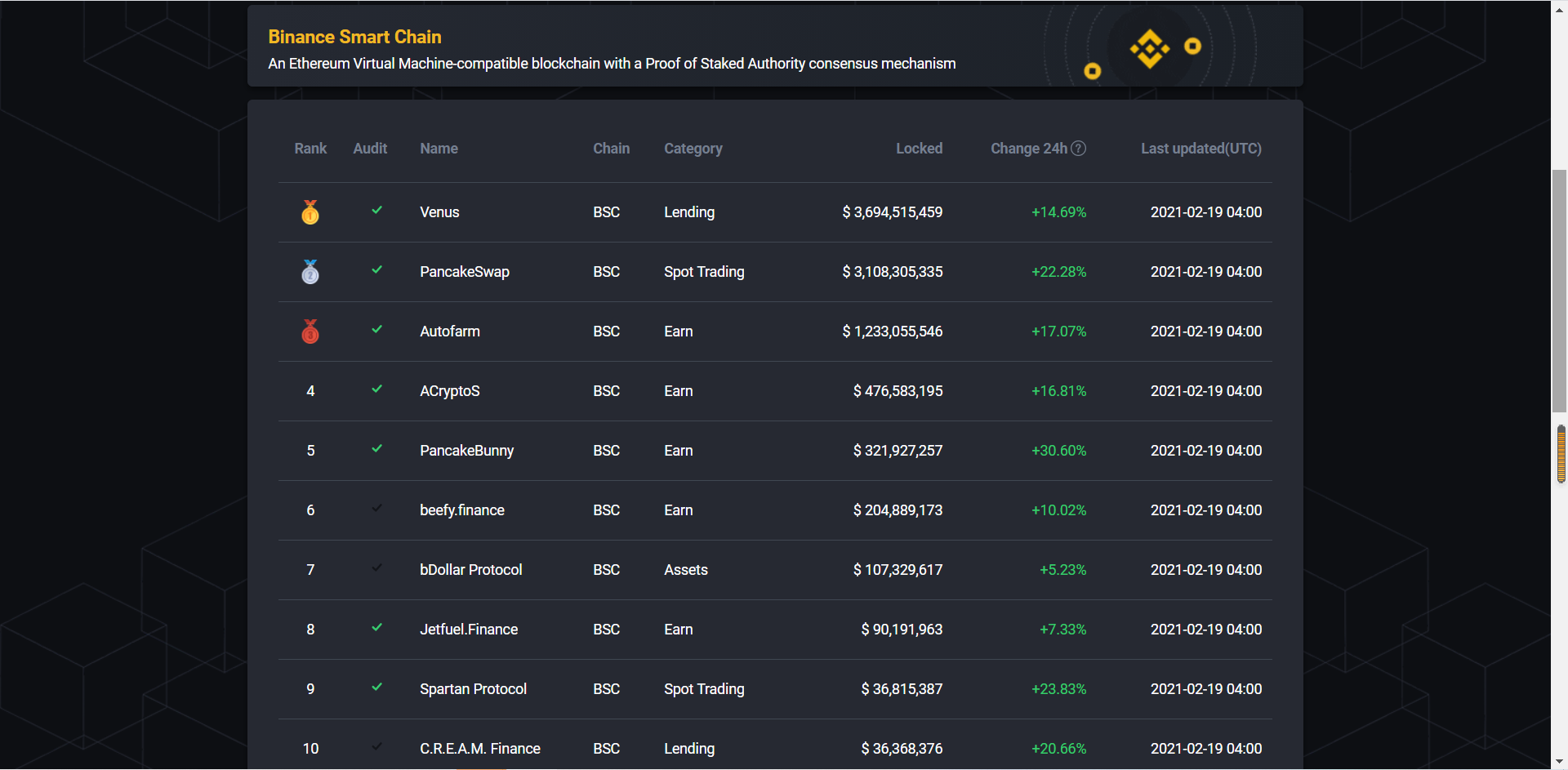This screenshot has width=1568, height=770.
Task: Click the Category column header
Action: (x=693, y=149)
